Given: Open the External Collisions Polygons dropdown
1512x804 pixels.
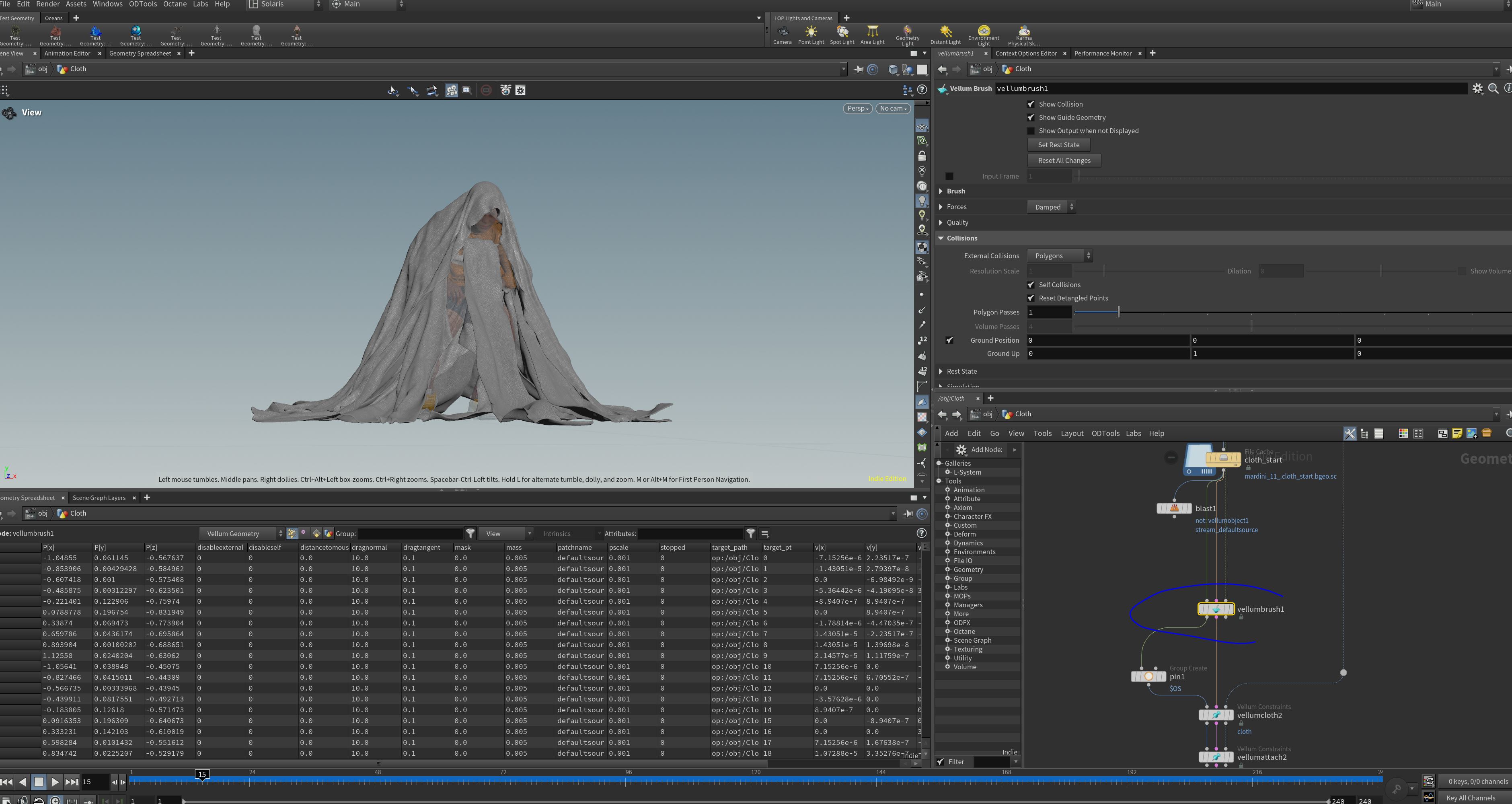Looking at the screenshot, I should pos(1060,256).
